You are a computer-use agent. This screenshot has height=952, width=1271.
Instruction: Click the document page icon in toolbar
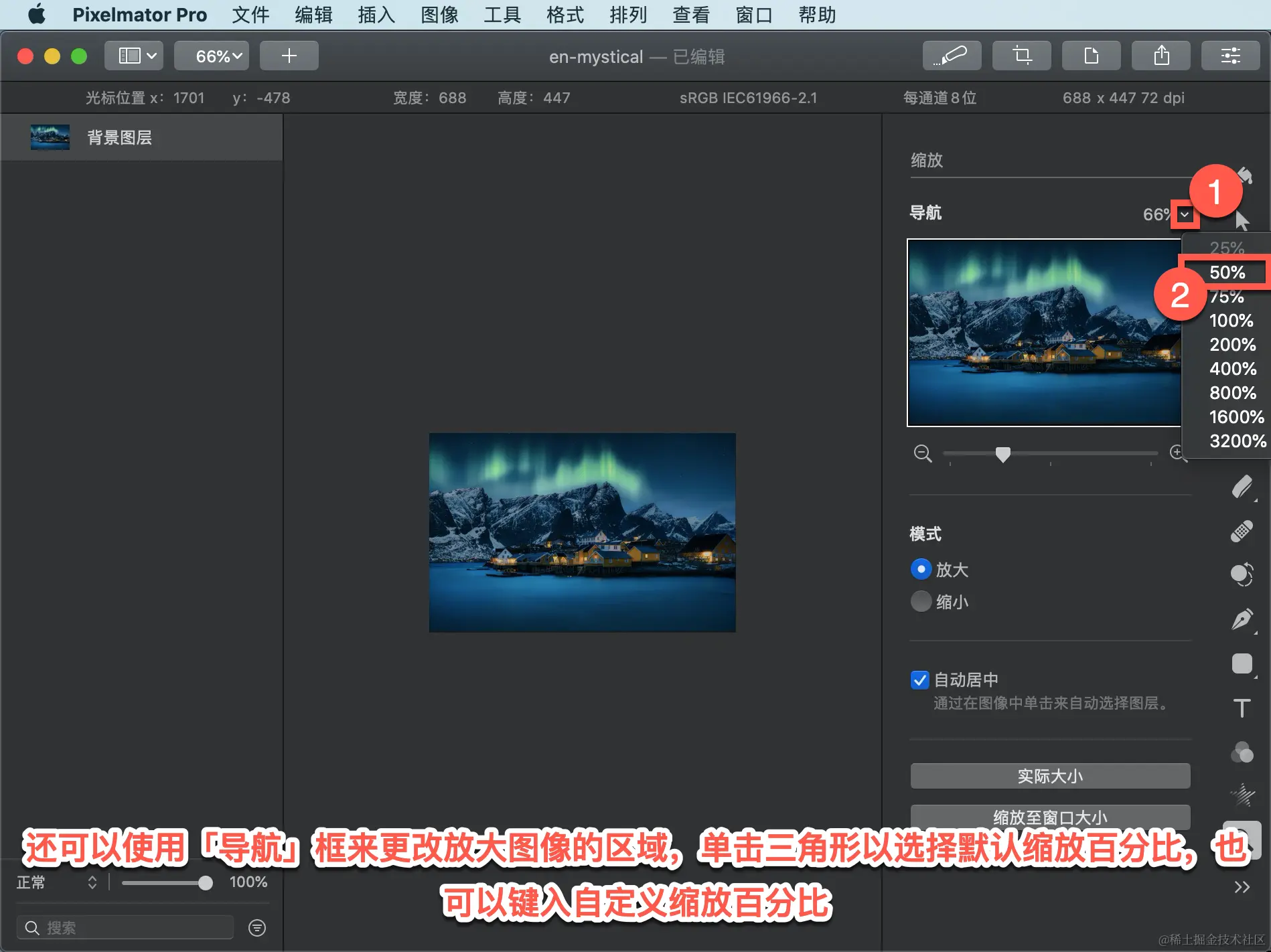pos(1092,56)
